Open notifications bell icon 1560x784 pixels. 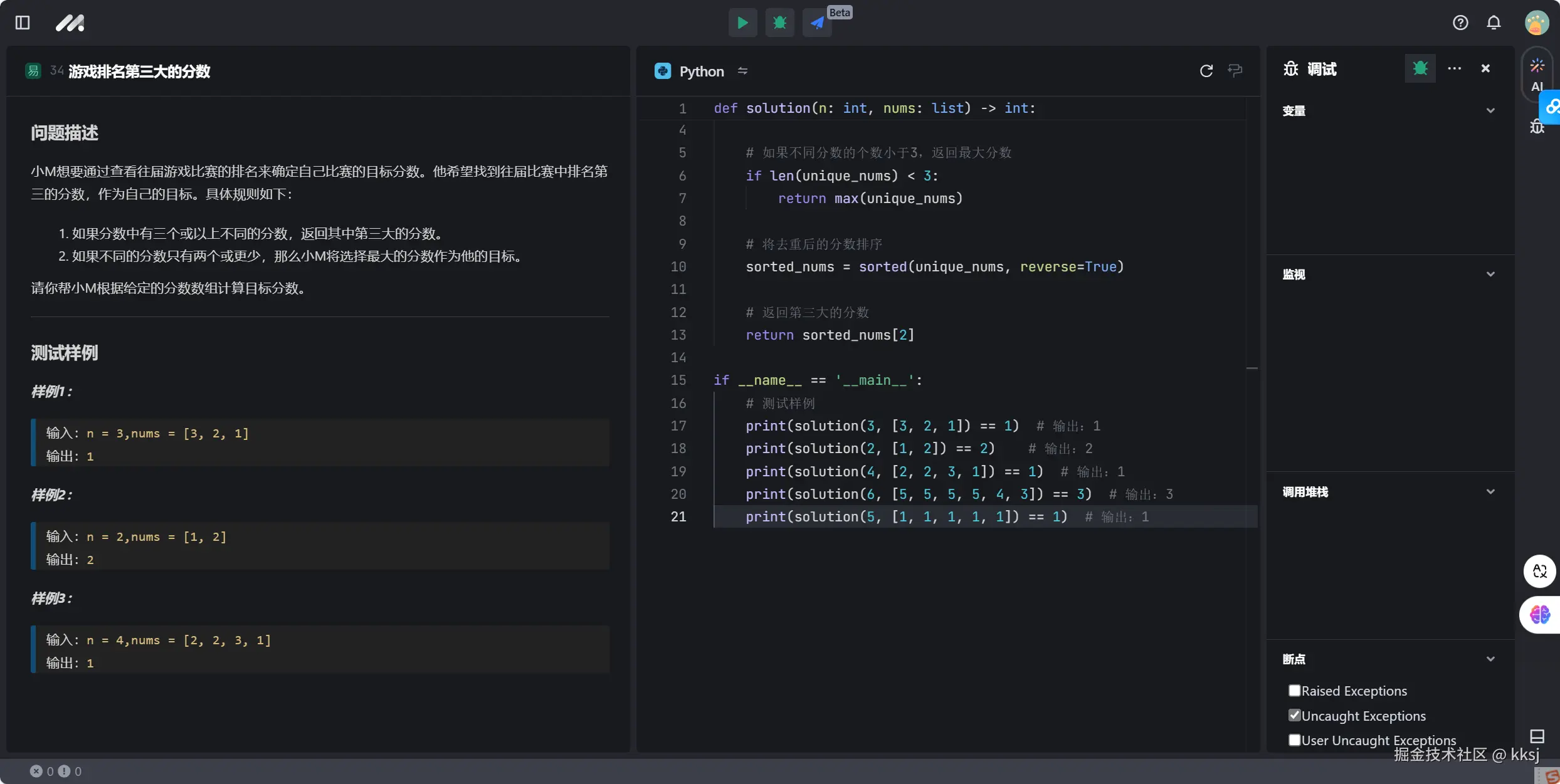pyautogui.click(x=1494, y=23)
